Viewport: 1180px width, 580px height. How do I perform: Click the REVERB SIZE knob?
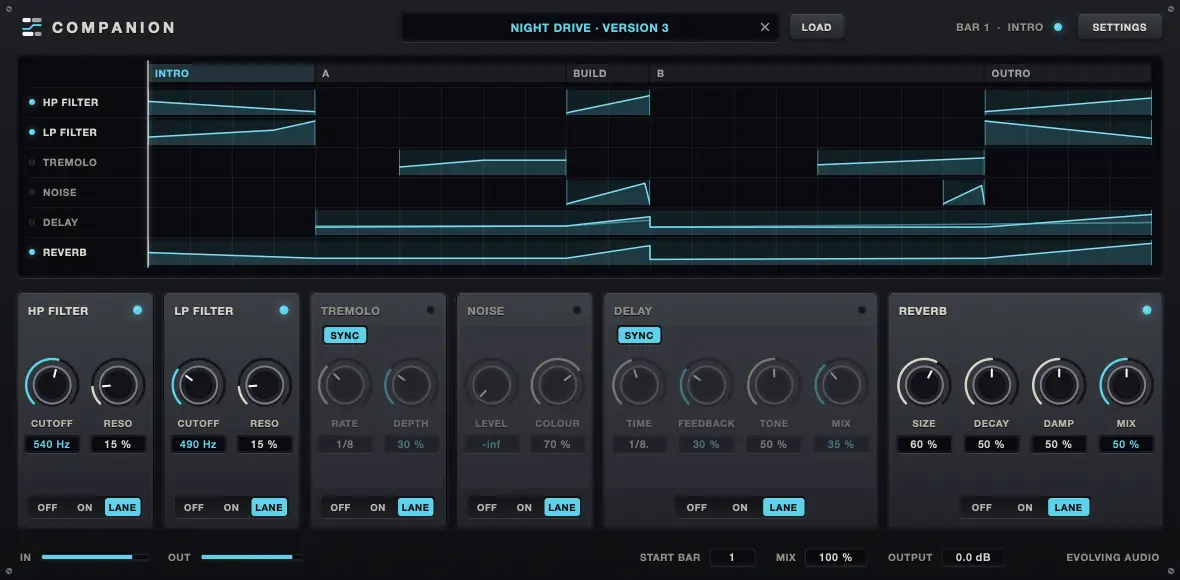click(923, 384)
